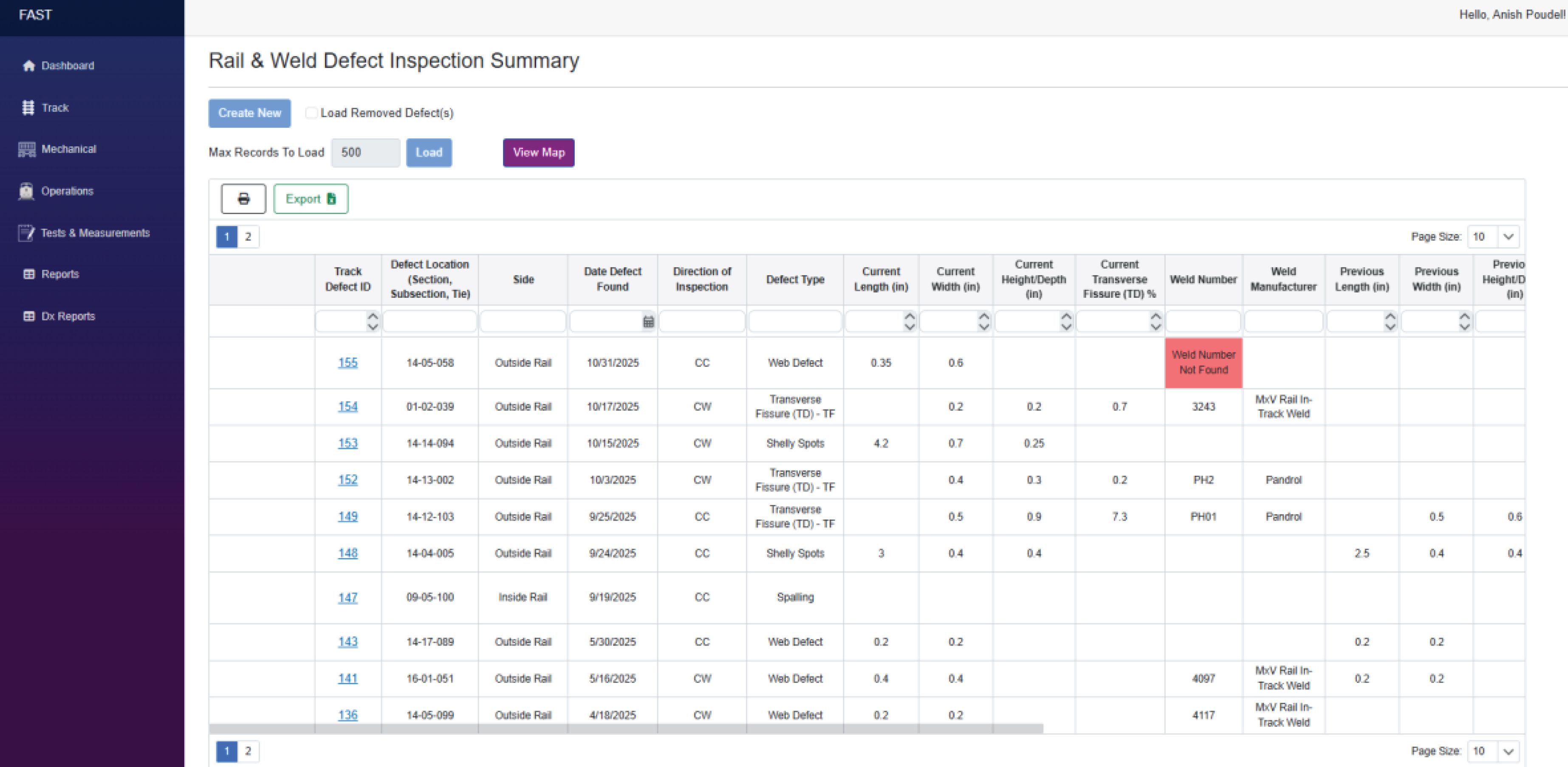Screen dimensions: 1568x767
Task: Click the Dashboard home icon
Action: pos(28,66)
